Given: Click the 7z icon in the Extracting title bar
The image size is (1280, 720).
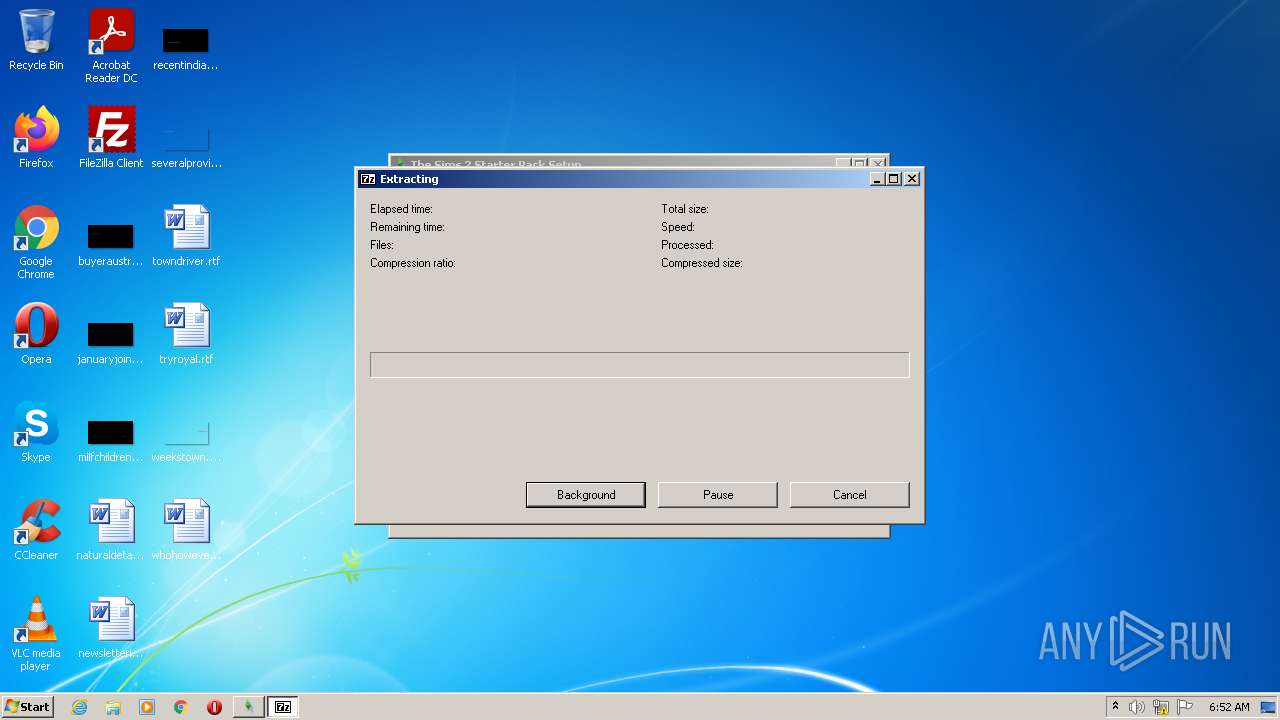Looking at the screenshot, I should tap(368, 179).
